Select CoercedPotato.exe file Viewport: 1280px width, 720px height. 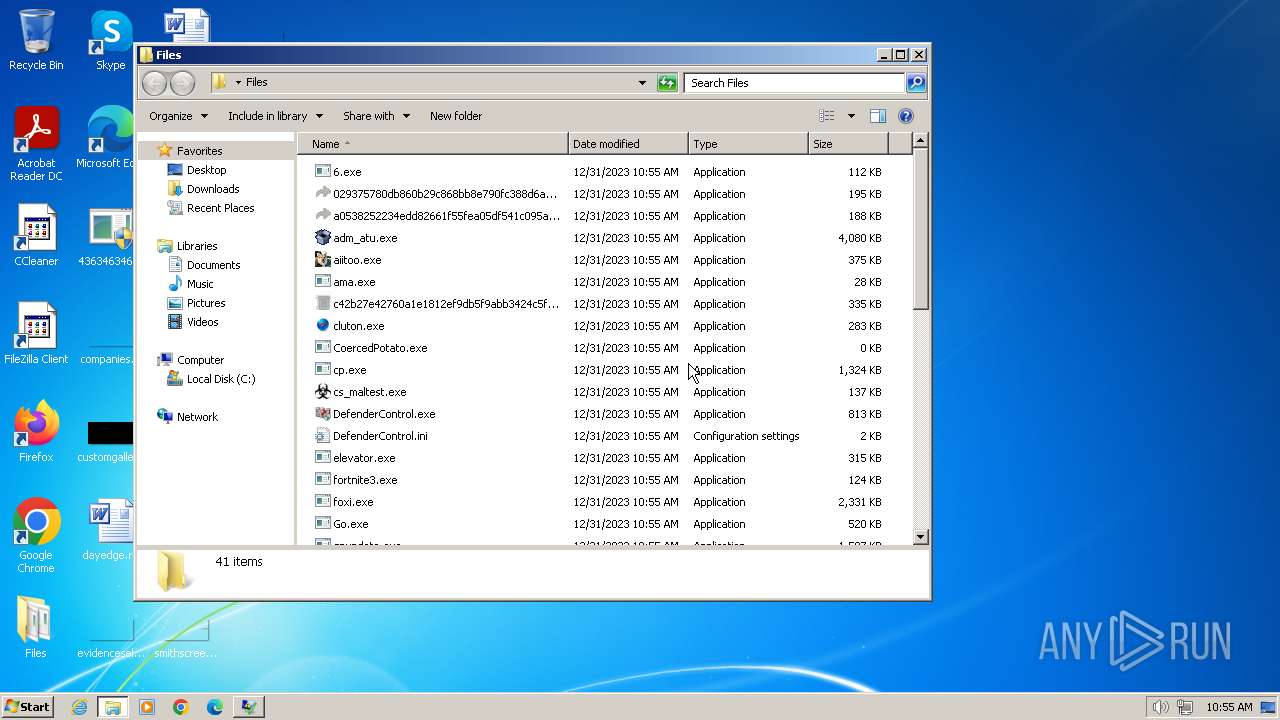click(380, 348)
